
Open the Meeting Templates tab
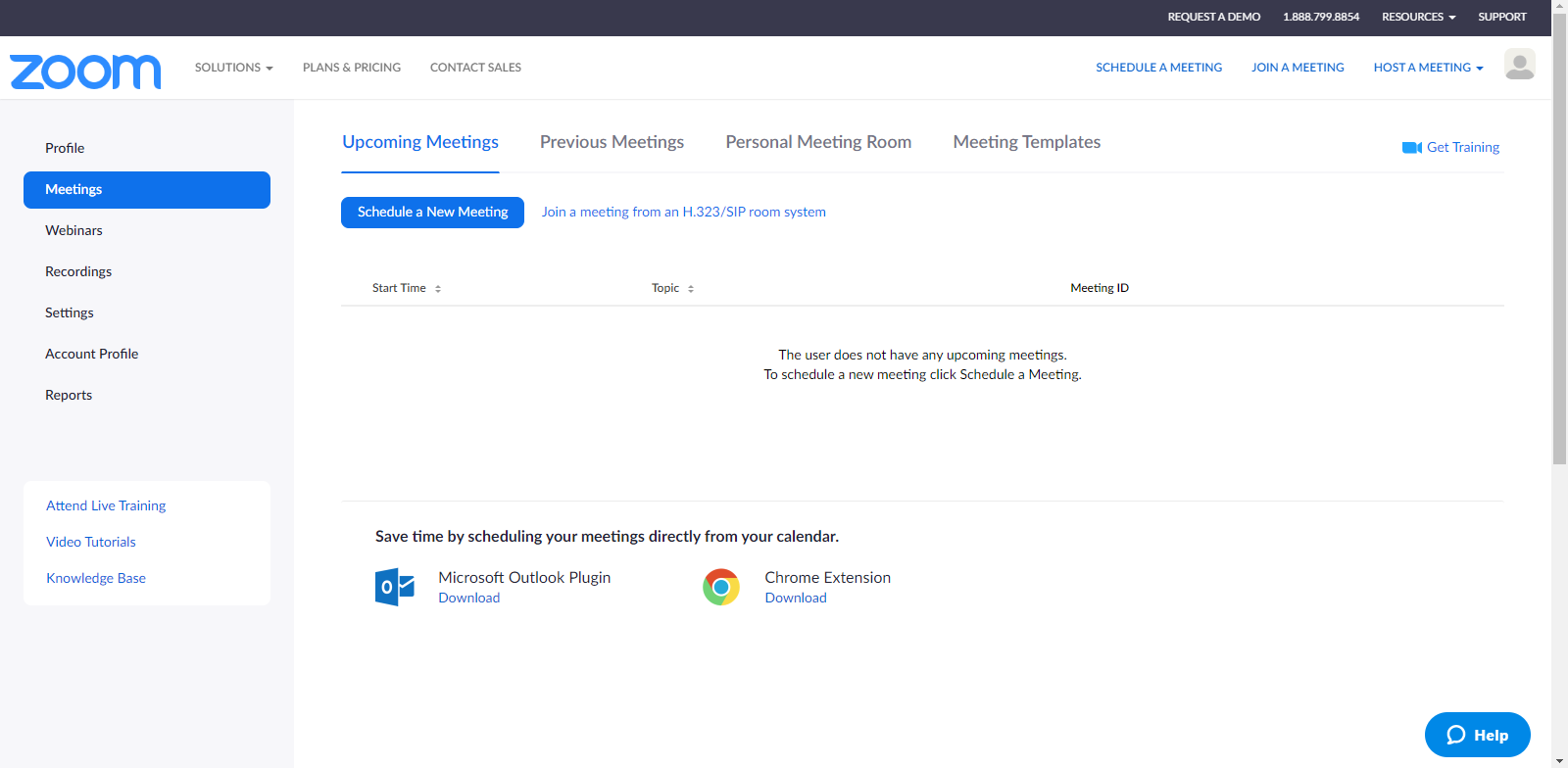pyautogui.click(x=1027, y=142)
